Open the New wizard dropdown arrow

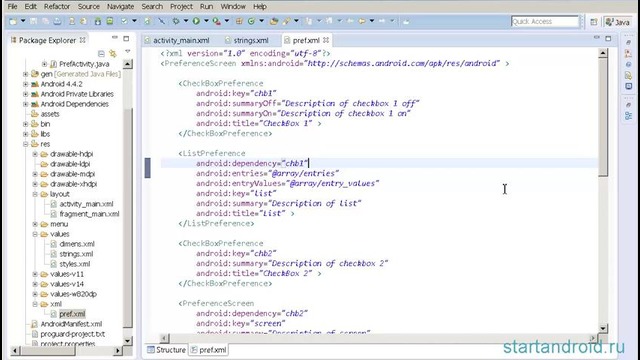click(x=23, y=21)
